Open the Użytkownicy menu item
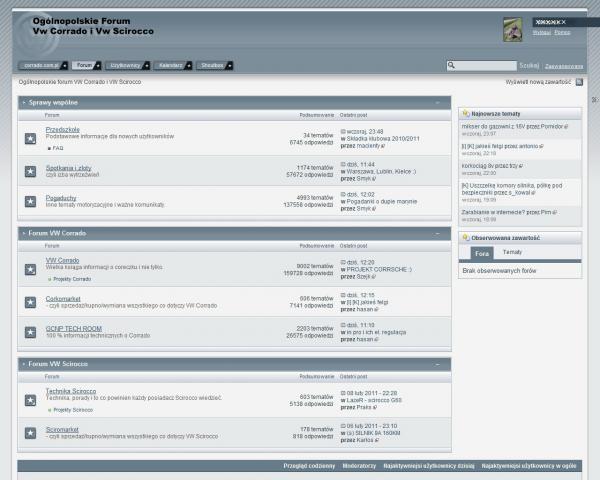The height and width of the screenshot is (480, 600). (x=125, y=65)
